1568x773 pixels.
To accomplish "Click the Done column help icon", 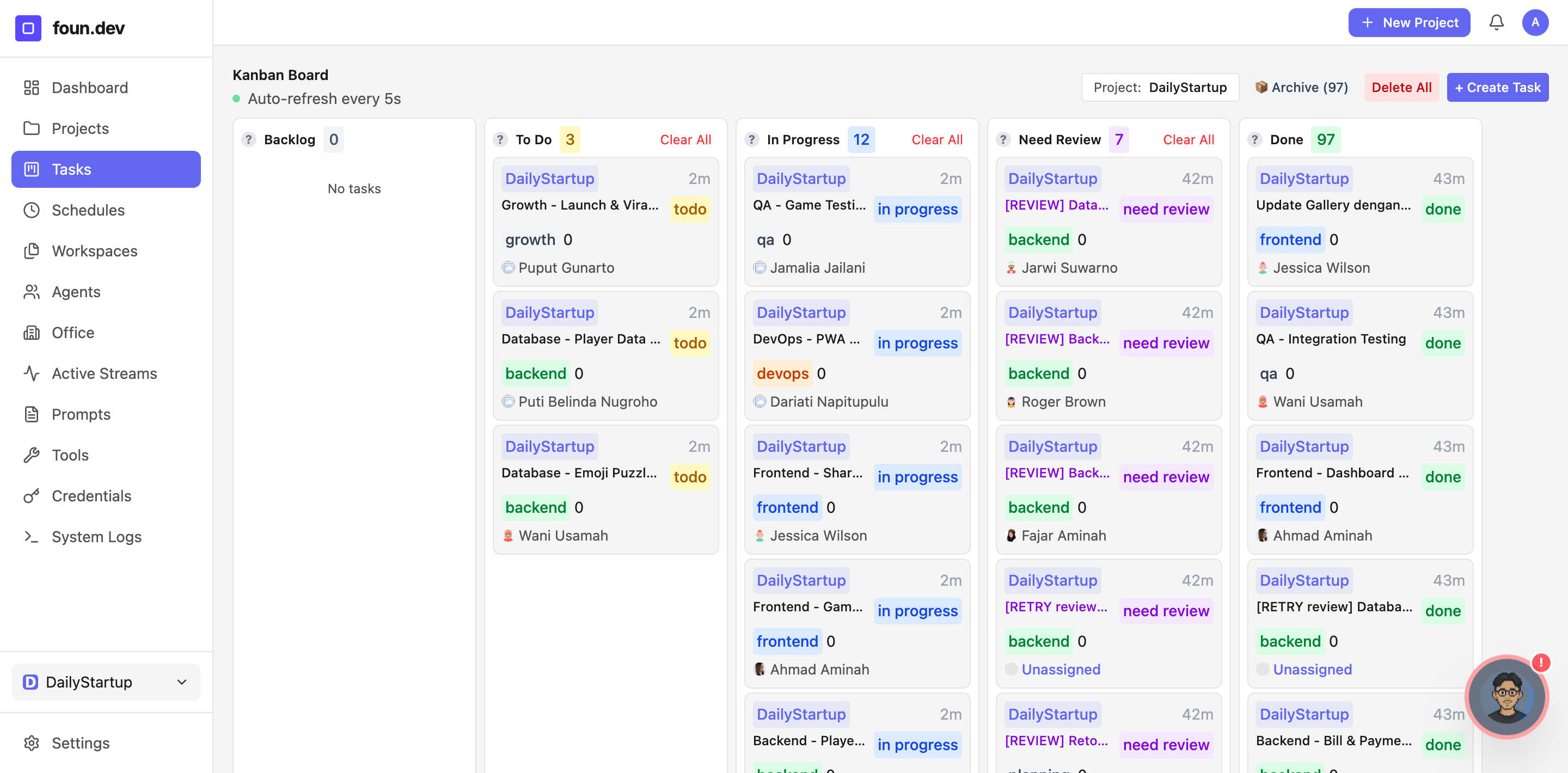I will click(1254, 139).
